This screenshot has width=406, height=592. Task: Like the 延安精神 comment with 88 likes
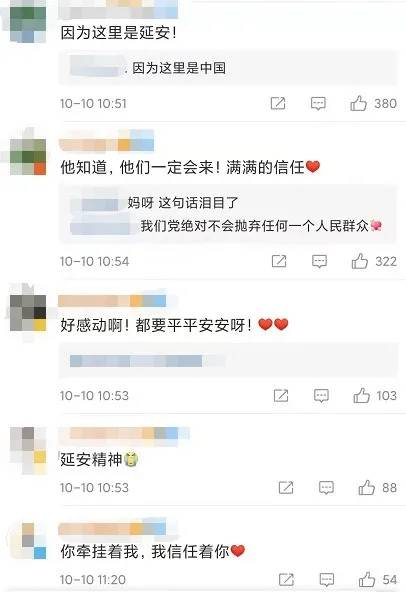coord(366,487)
